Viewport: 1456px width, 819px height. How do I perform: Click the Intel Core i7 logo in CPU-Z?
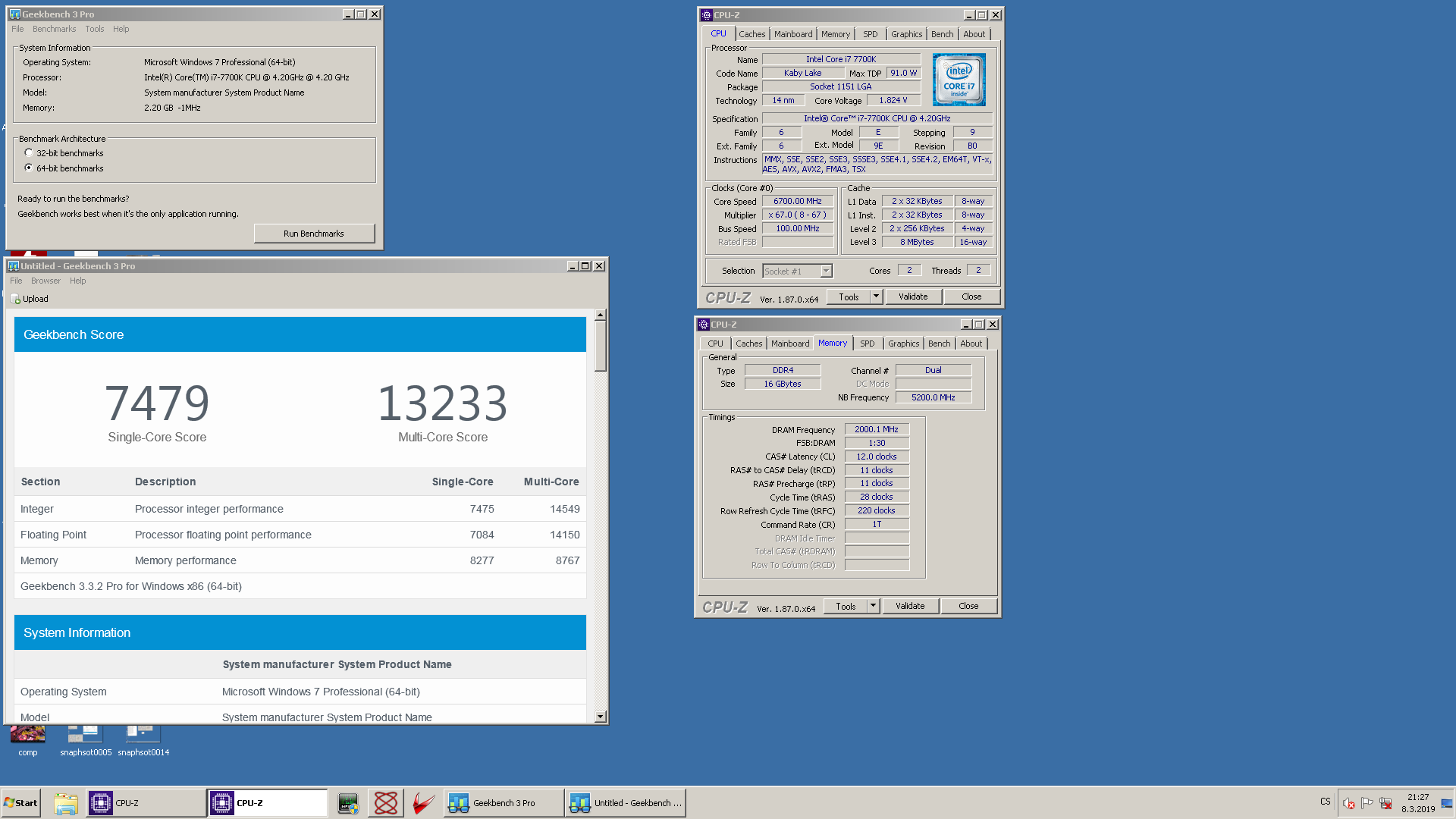click(959, 80)
